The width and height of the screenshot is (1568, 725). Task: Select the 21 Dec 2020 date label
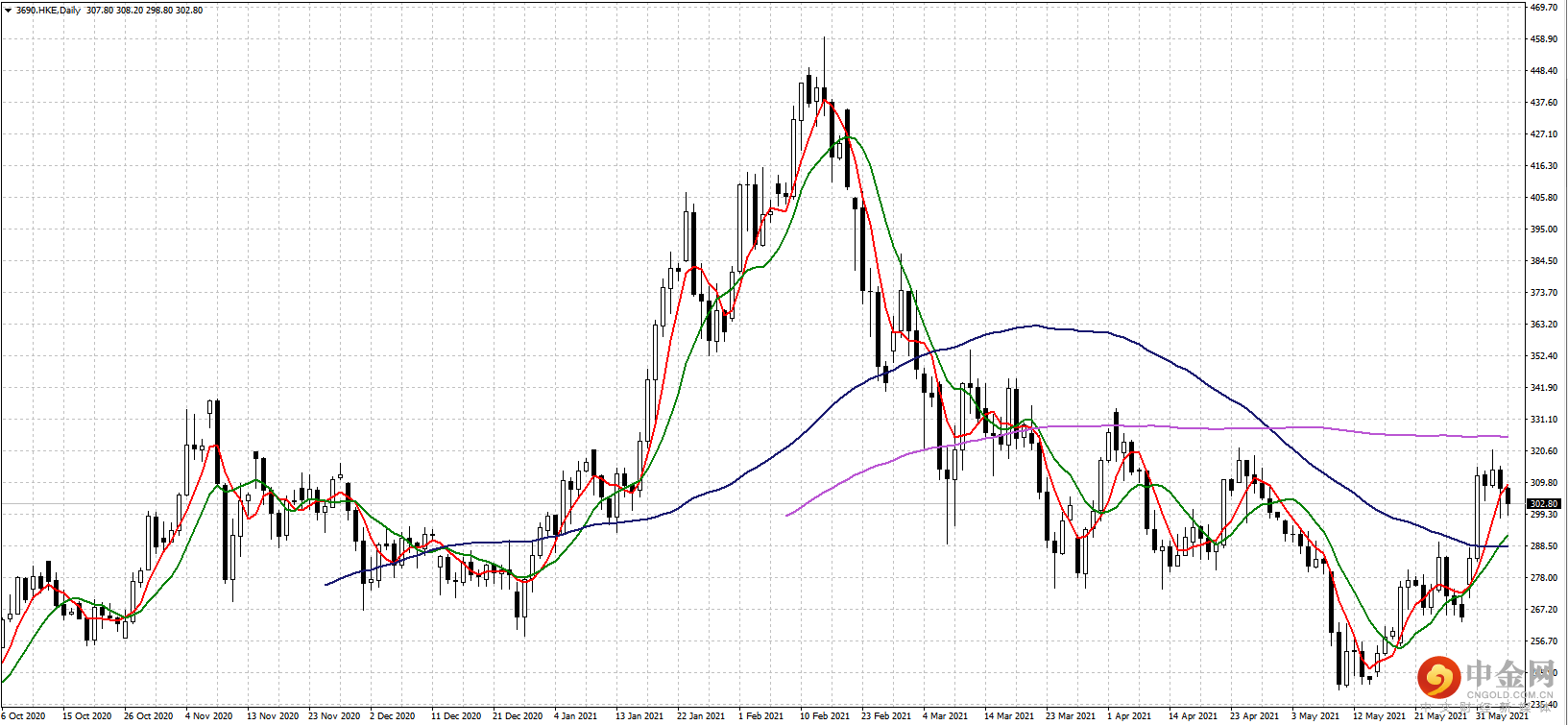[518, 716]
